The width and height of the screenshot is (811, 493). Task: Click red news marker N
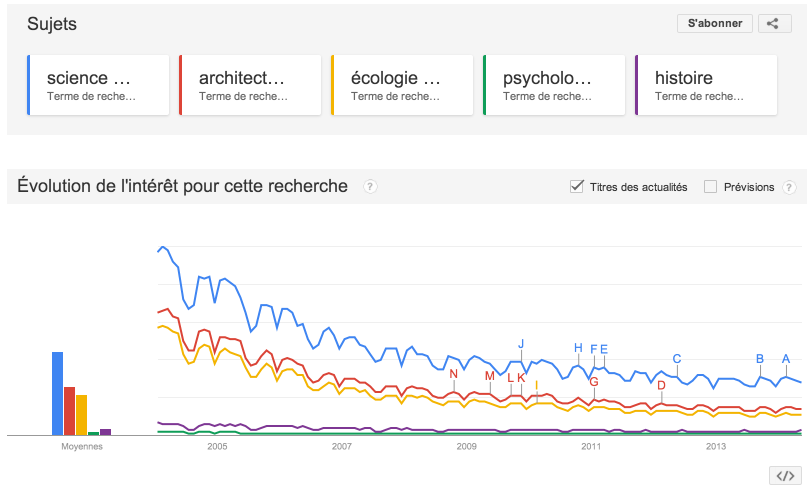tap(454, 374)
